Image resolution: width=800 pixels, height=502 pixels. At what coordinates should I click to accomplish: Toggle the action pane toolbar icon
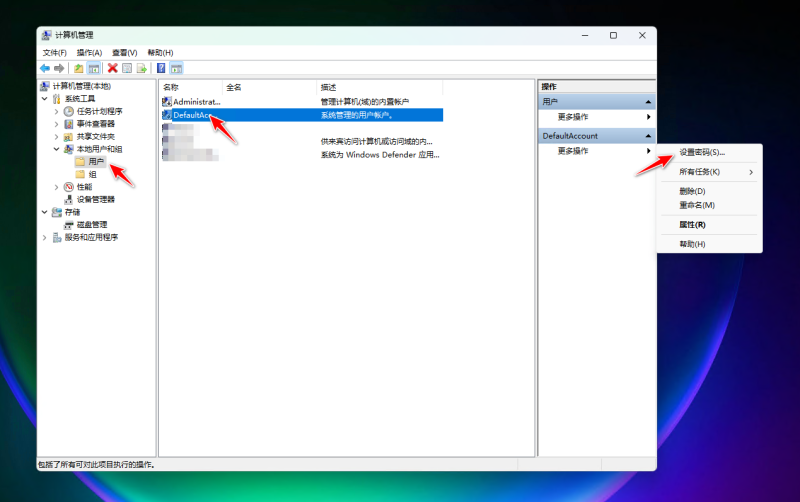pos(176,68)
